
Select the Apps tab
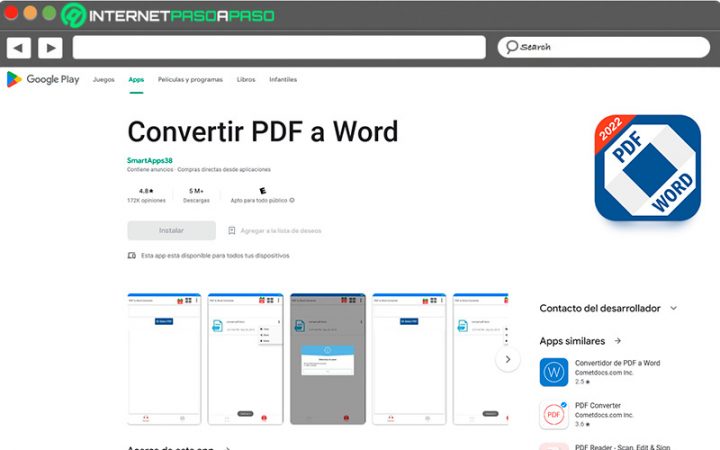click(136, 79)
